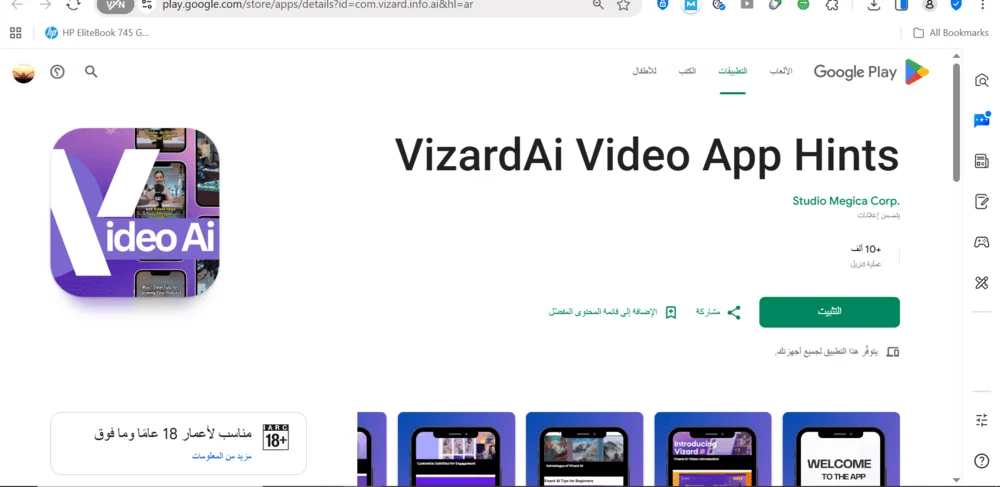This screenshot has width=1000, height=487.
Task: Click the green التثبيت install button
Action: (x=829, y=312)
